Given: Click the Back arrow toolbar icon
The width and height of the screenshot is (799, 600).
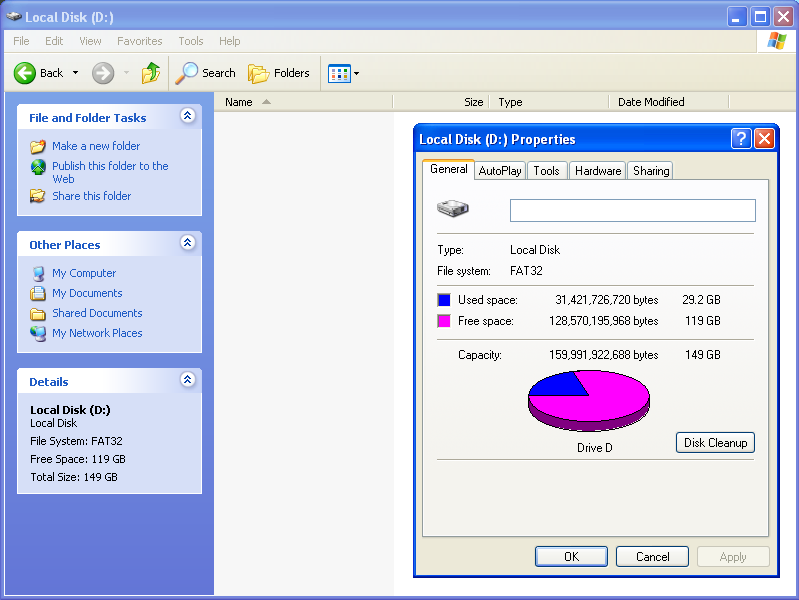Looking at the screenshot, I should click(x=25, y=73).
